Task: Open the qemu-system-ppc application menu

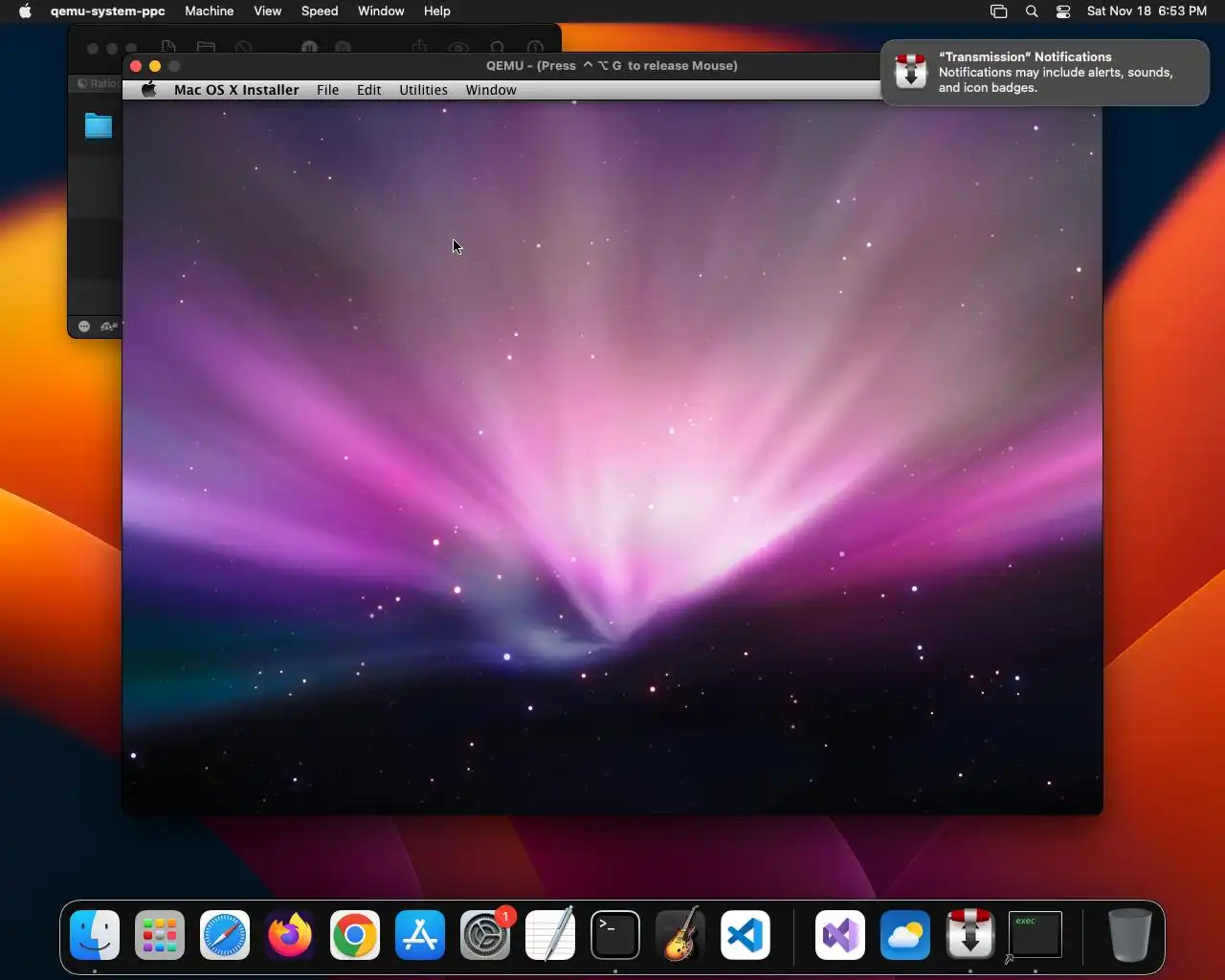Action: pyautogui.click(x=108, y=11)
